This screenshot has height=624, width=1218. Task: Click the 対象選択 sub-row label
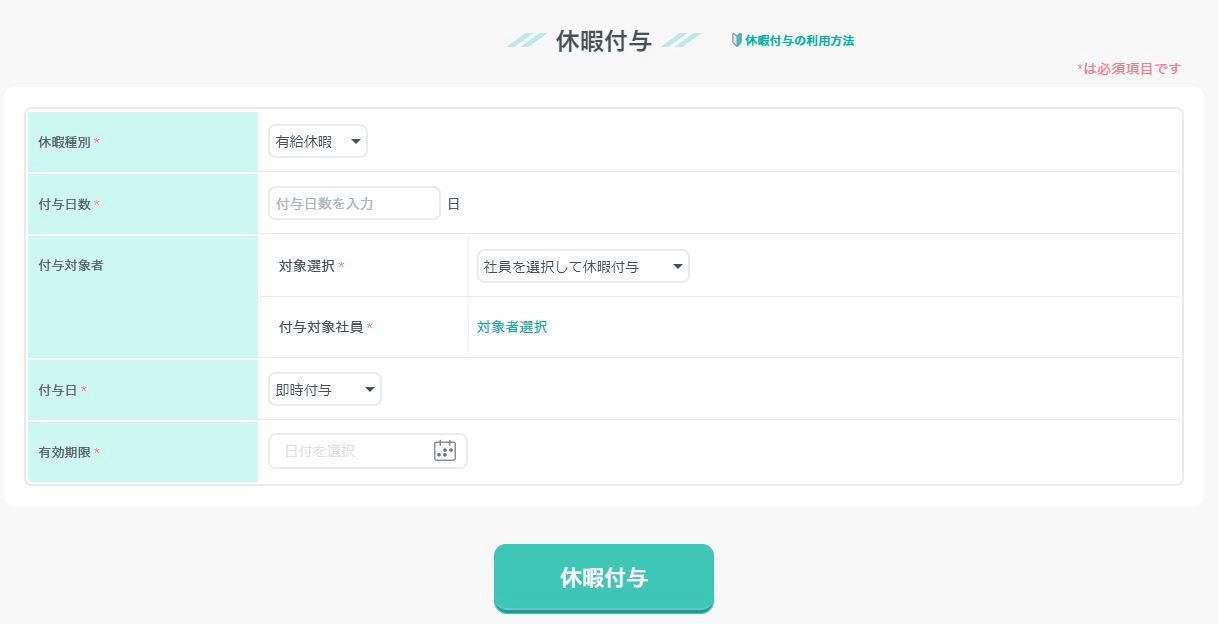click(x=307, y=266)
